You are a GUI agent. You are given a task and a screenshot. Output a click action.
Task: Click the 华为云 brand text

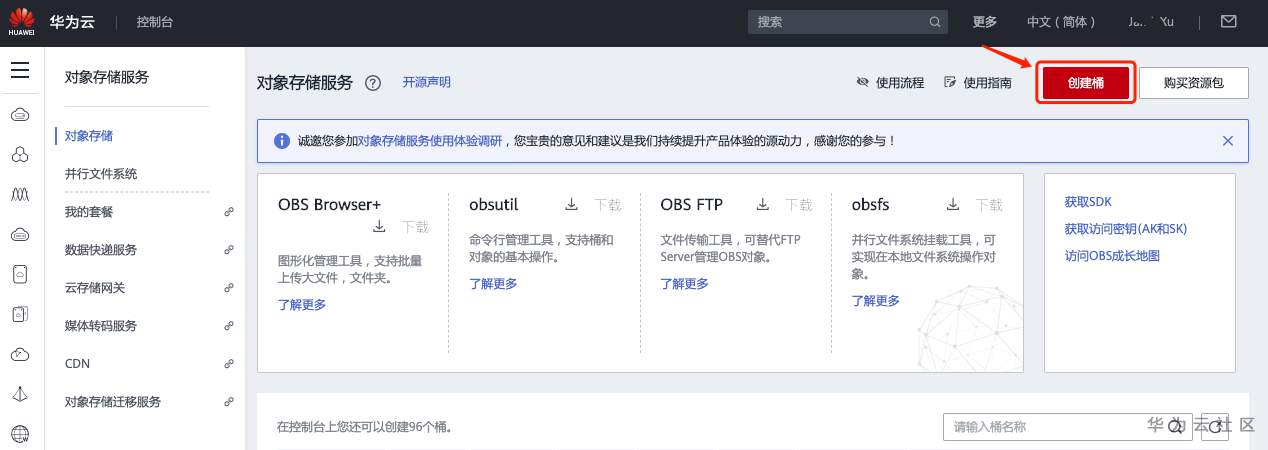click(72, 21)
